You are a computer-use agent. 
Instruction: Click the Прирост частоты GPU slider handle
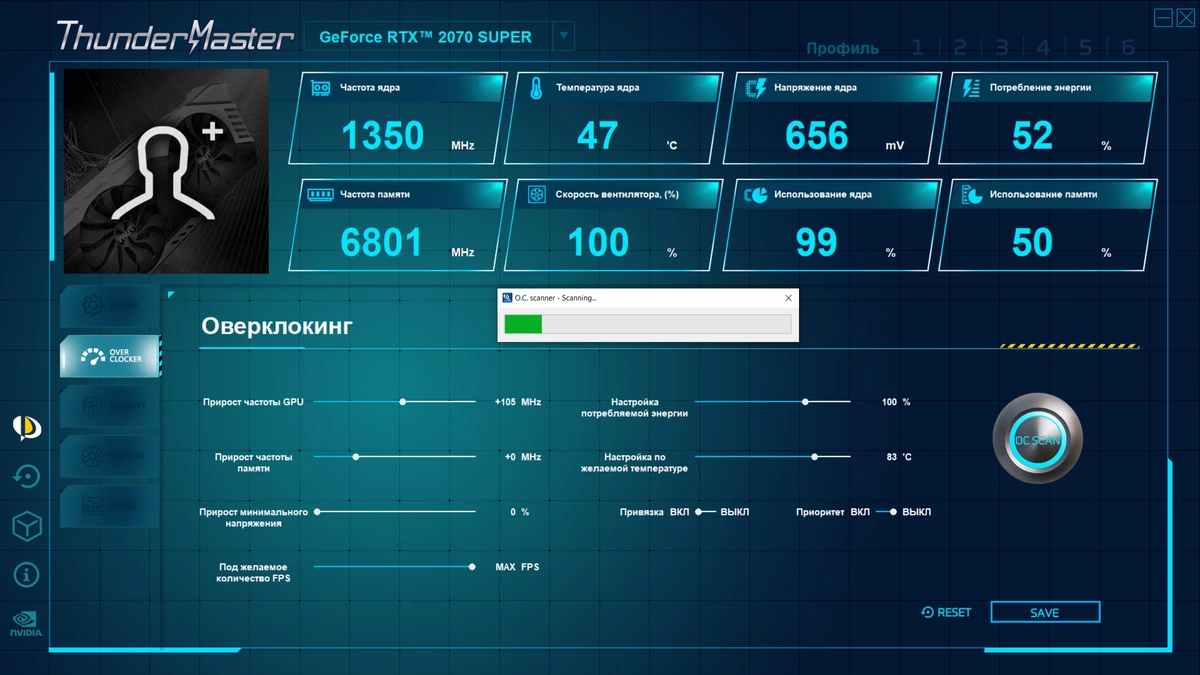click(403, 402)
